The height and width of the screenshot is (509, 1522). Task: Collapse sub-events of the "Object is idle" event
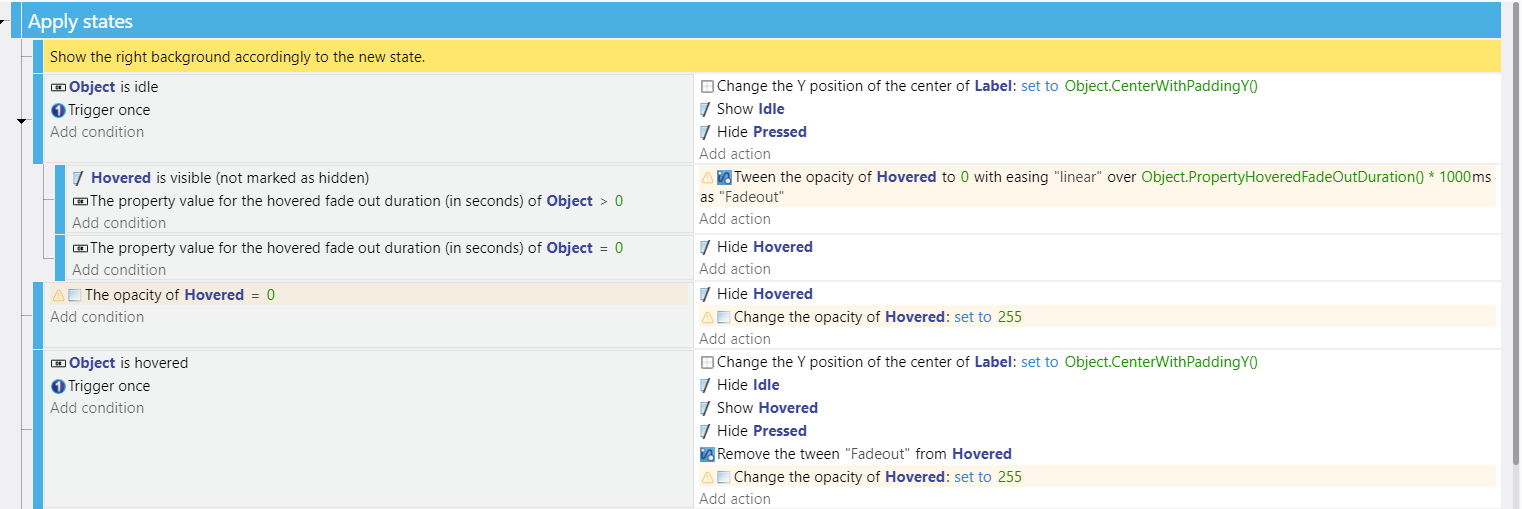(x=22, y=120)
